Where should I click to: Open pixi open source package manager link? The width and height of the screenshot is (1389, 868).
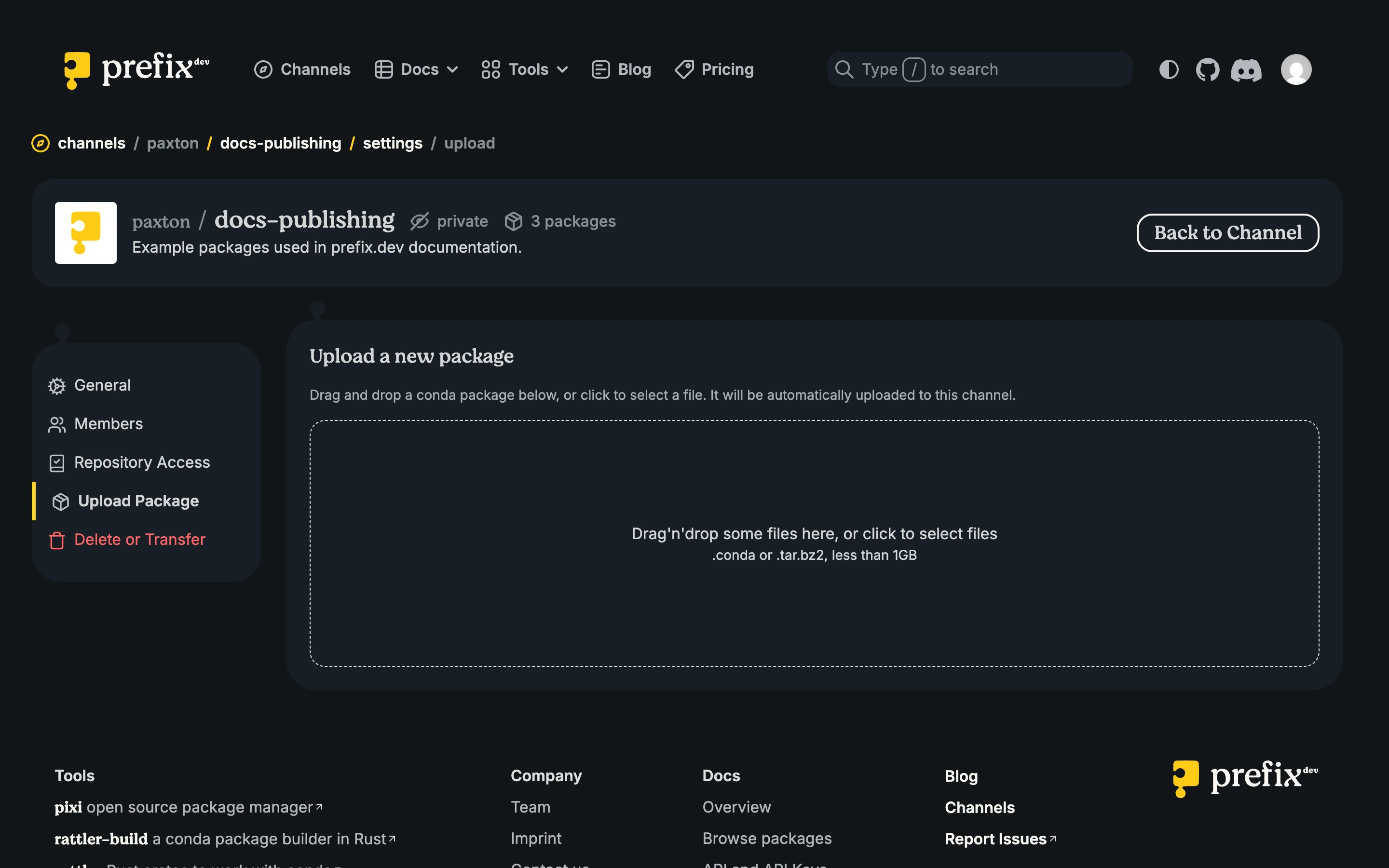pyautogui.click(x=189, y=807)
